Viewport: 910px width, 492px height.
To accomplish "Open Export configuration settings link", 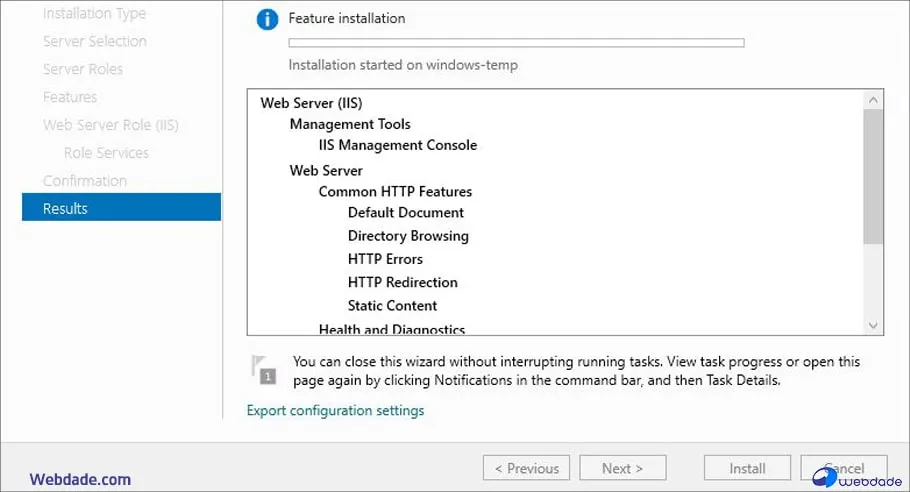I will pos(335,411).
